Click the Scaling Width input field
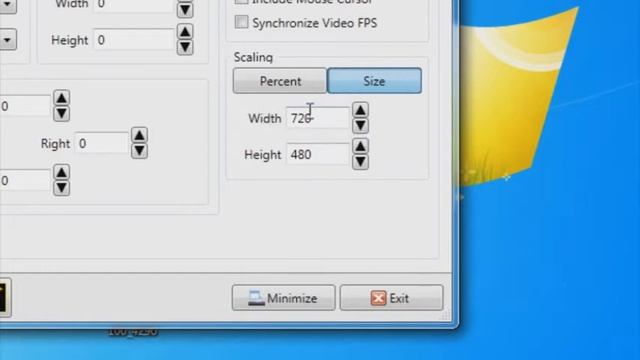This screenshot has width=640, height=360. [x=318, y=118]
